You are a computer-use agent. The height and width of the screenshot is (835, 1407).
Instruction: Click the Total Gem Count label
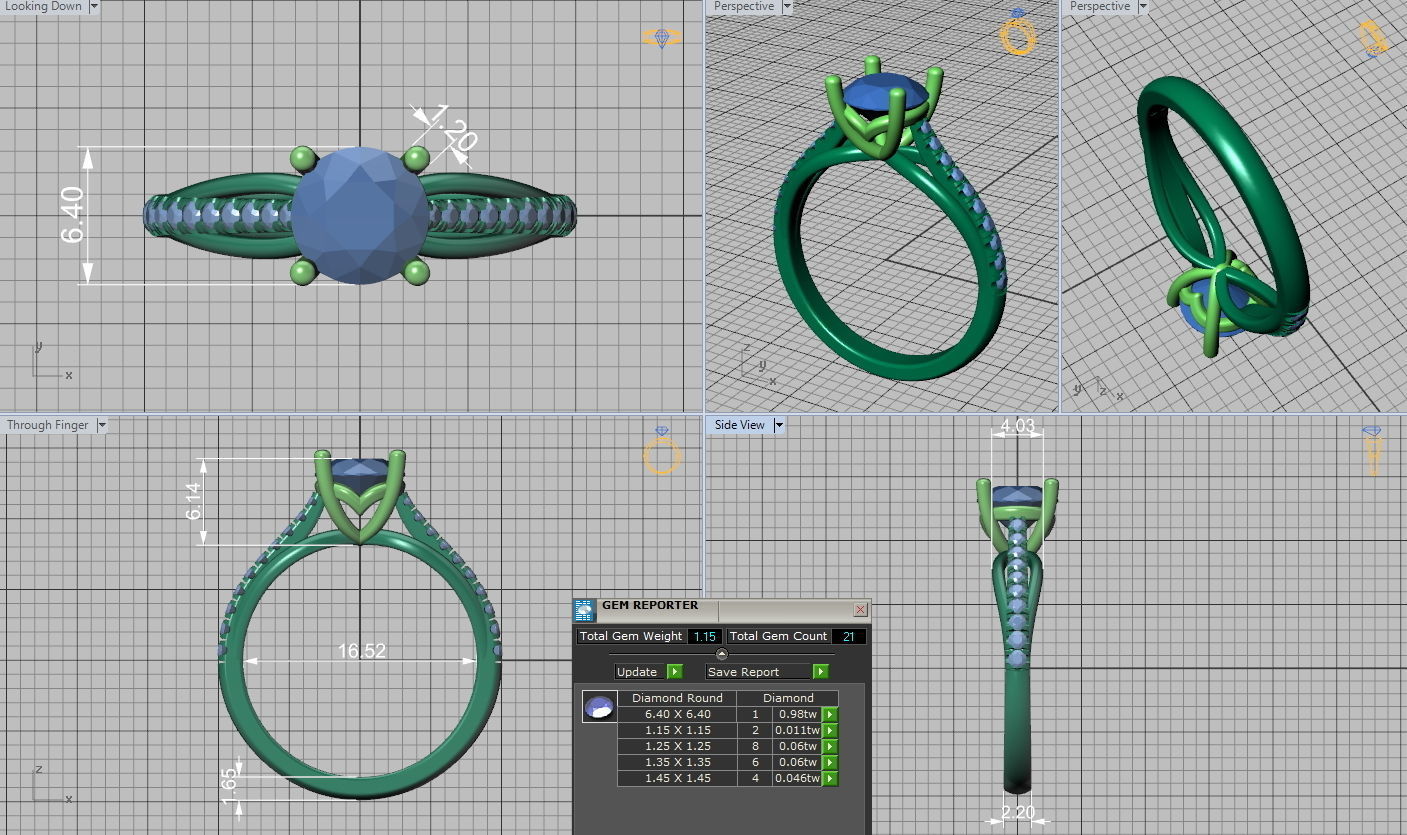click(x=778, y=636)
